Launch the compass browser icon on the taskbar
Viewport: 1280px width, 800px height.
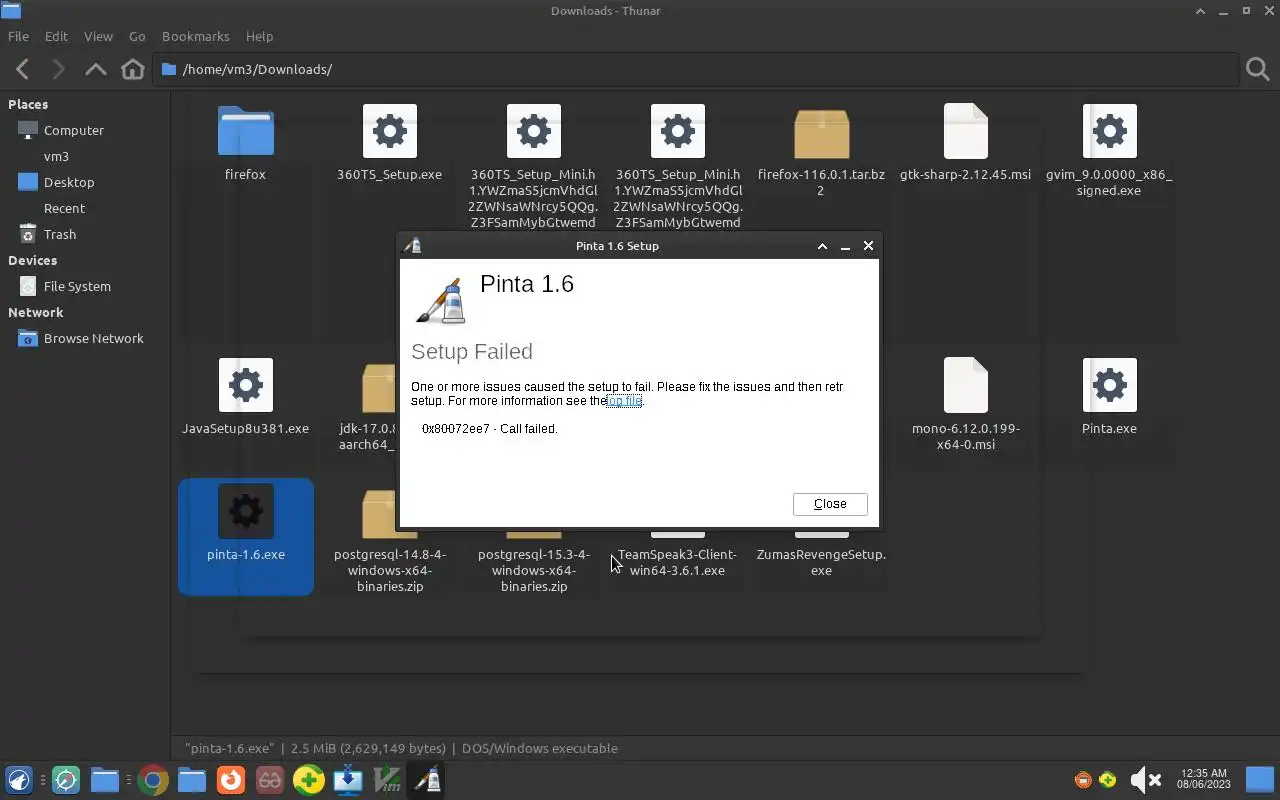pos(66,780)
